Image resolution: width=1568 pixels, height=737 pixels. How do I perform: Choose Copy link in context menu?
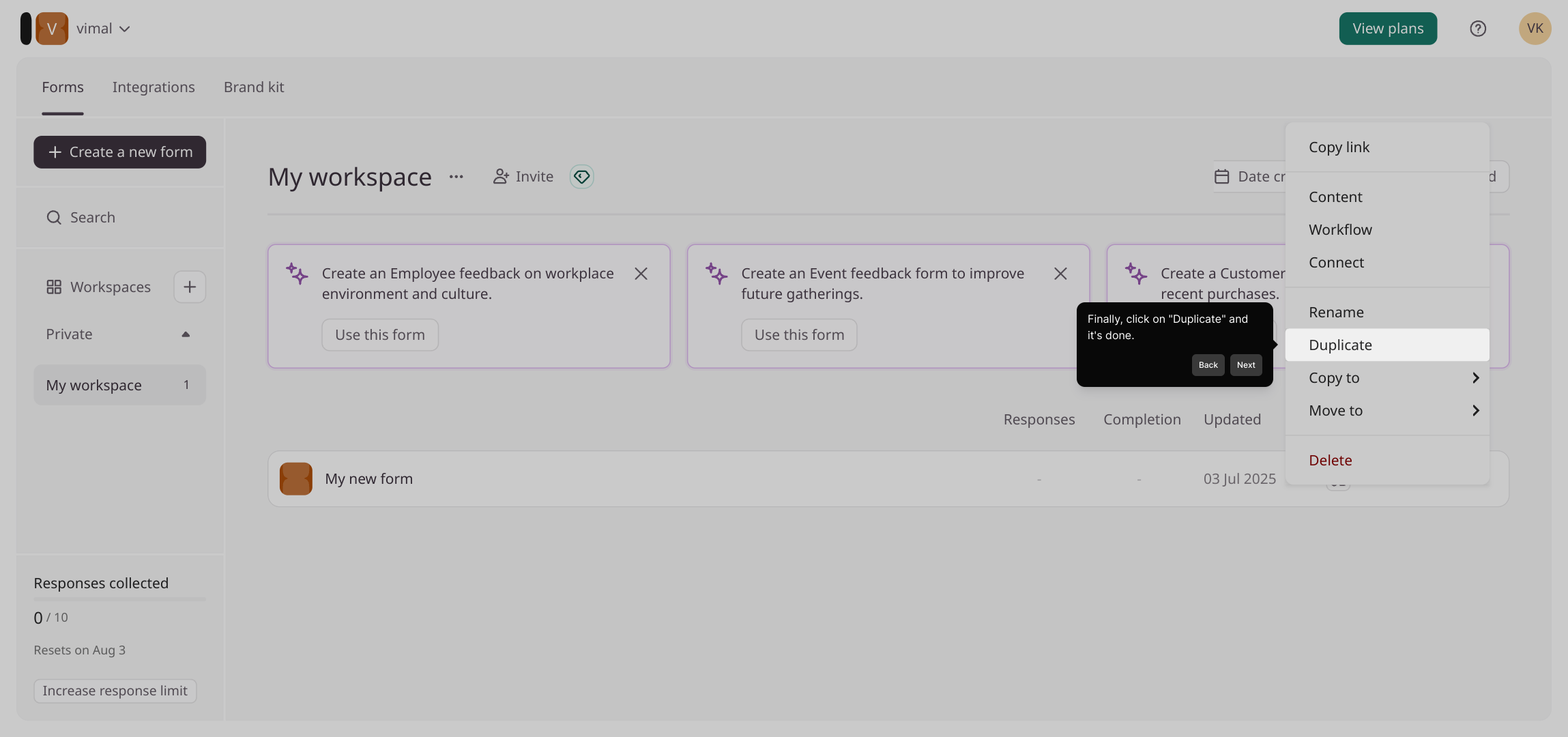coord(1387,147)
